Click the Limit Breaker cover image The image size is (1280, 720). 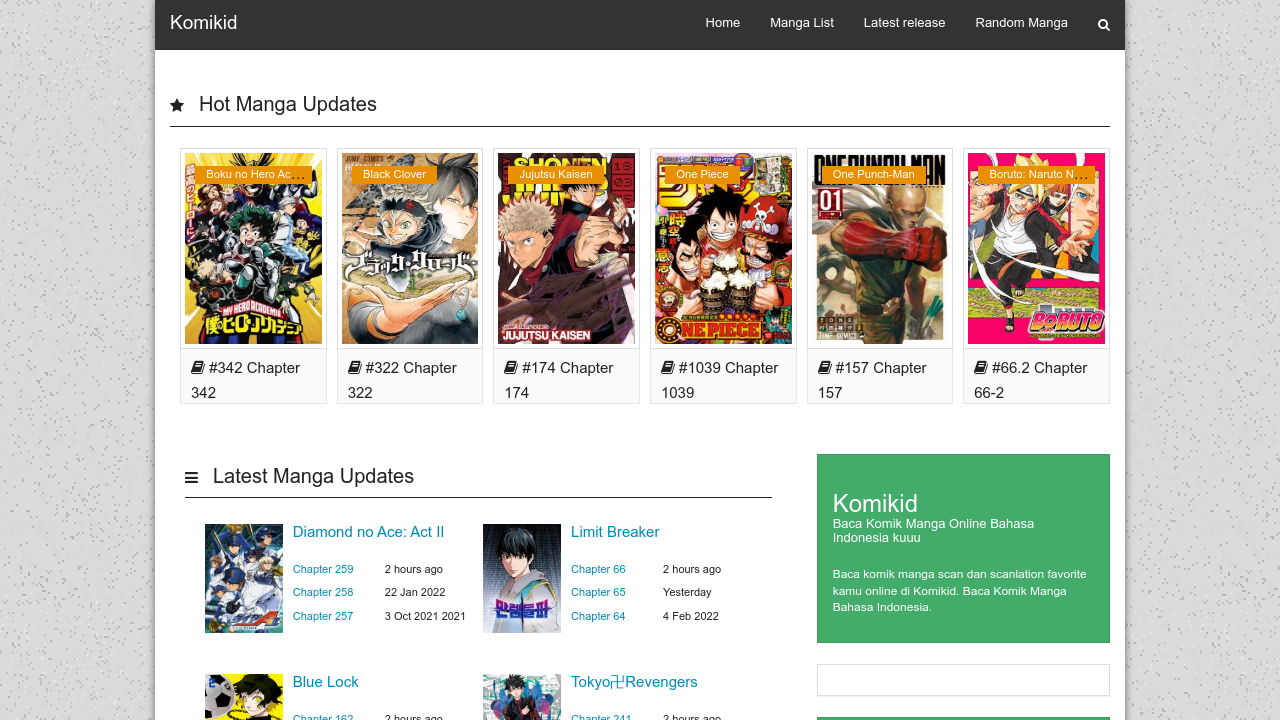pyautogui.click(x=522, y=578)
